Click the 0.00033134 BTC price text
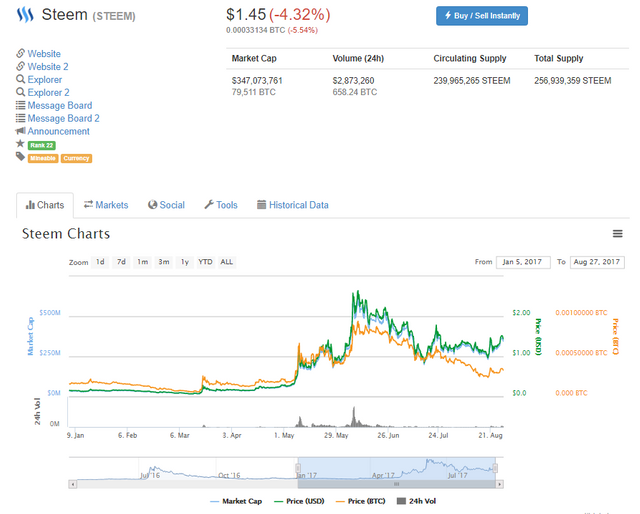 pos(256,30)
